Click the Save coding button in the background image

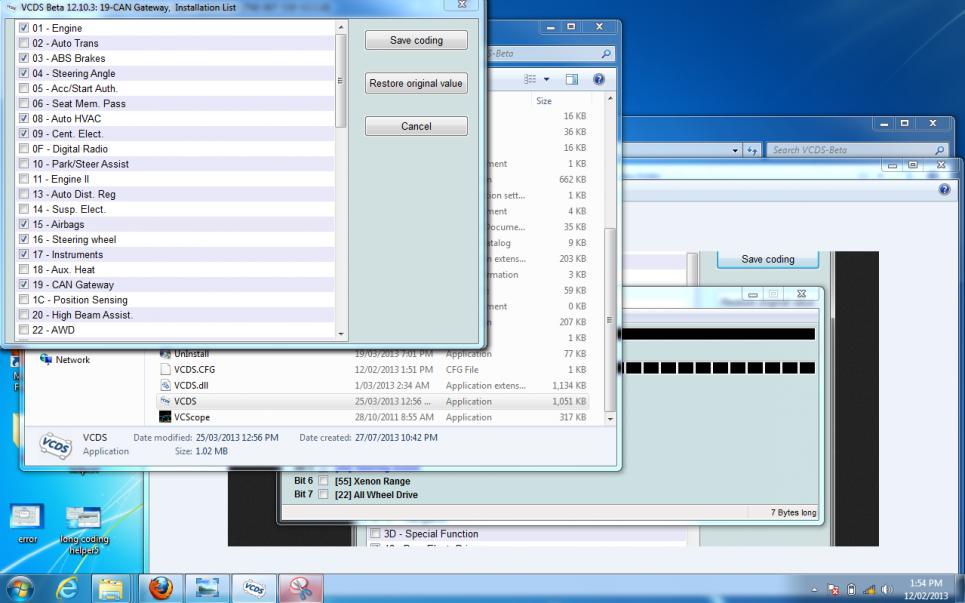[x=767, y=260]
